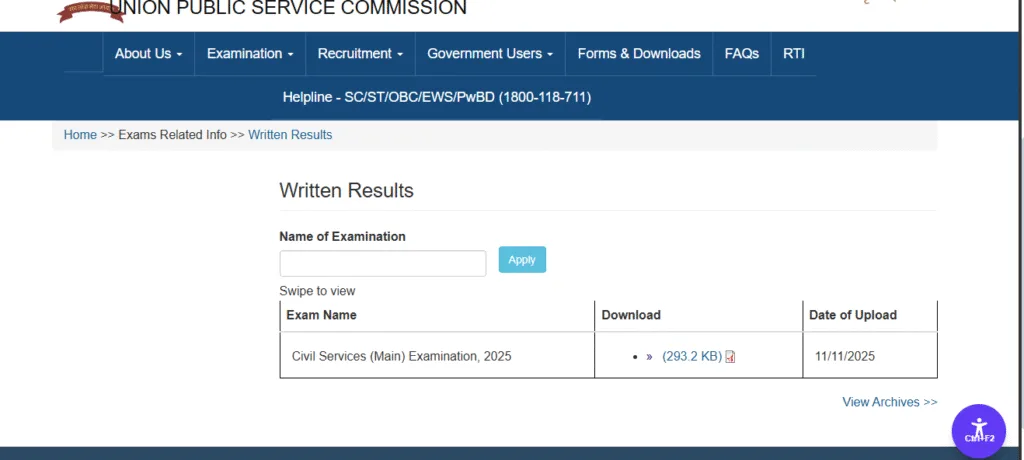Screen dimensions: 1024x460
Task: Click the Written Results page heading
Action: pyautogui.click(x=346, y=191)
